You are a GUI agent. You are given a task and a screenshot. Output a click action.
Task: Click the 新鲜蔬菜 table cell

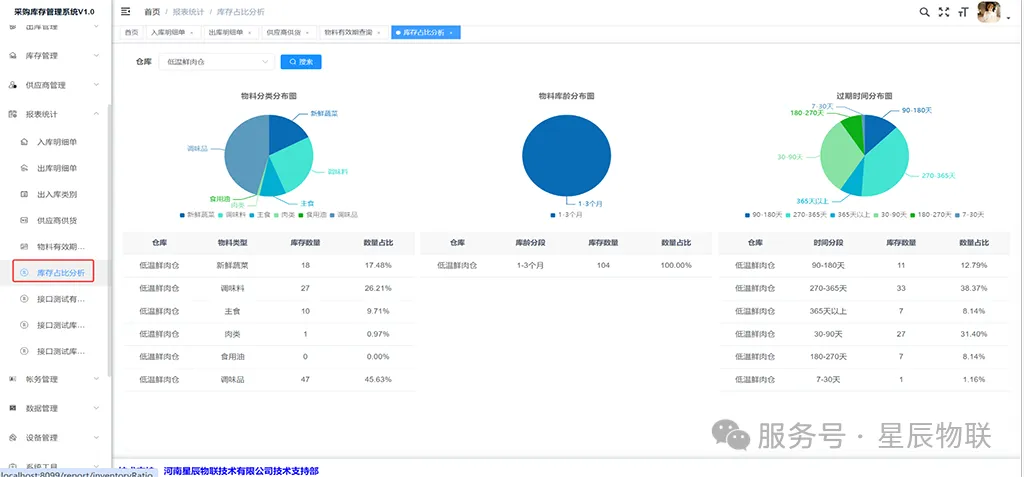[231, 265]
